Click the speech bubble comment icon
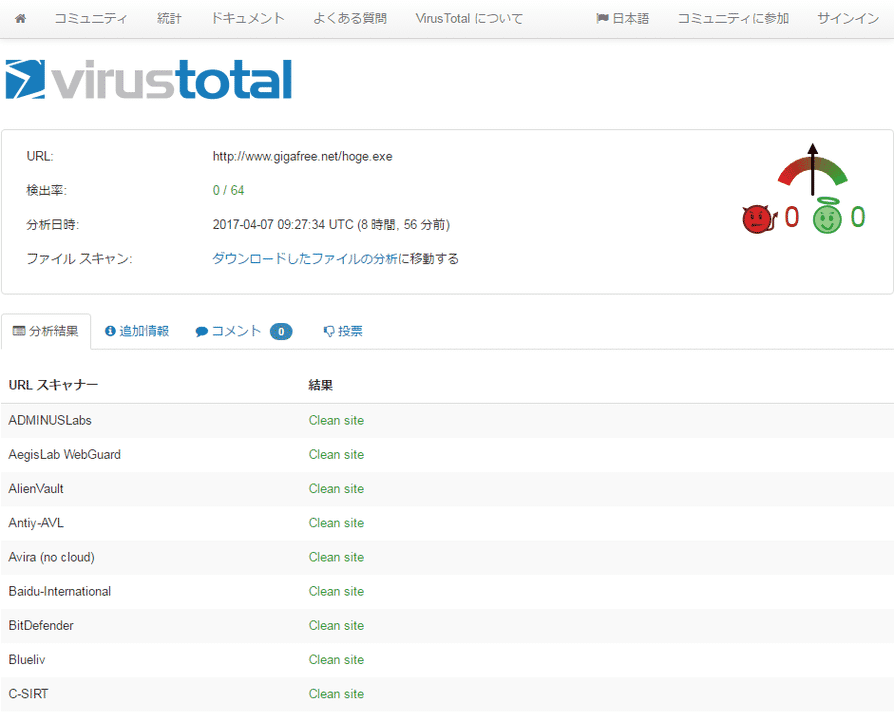894x722 pixels. (201, 332)
